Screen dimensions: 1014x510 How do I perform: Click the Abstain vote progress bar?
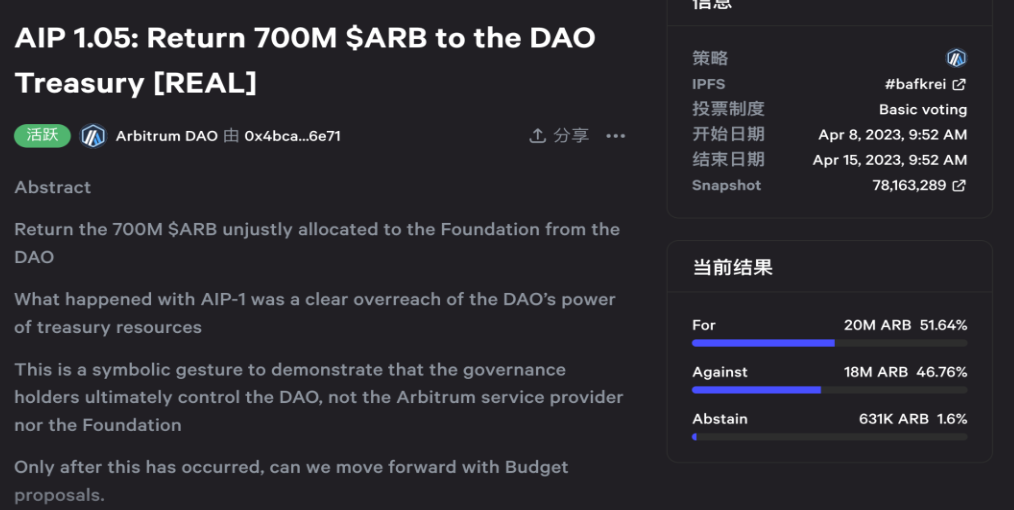tap(830, 437)
